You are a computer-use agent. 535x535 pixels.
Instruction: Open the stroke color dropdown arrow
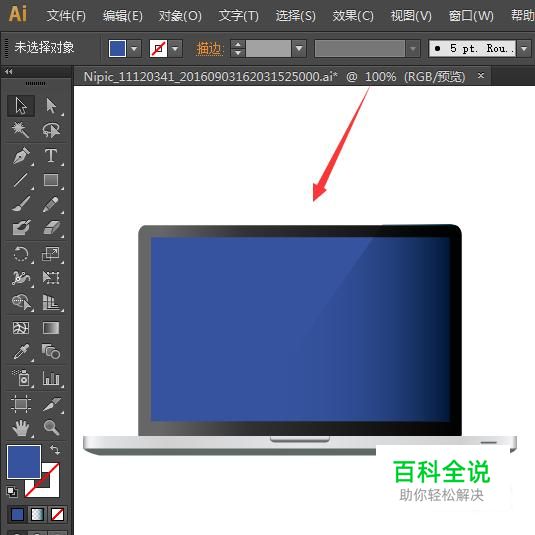(x=175, y=48)
